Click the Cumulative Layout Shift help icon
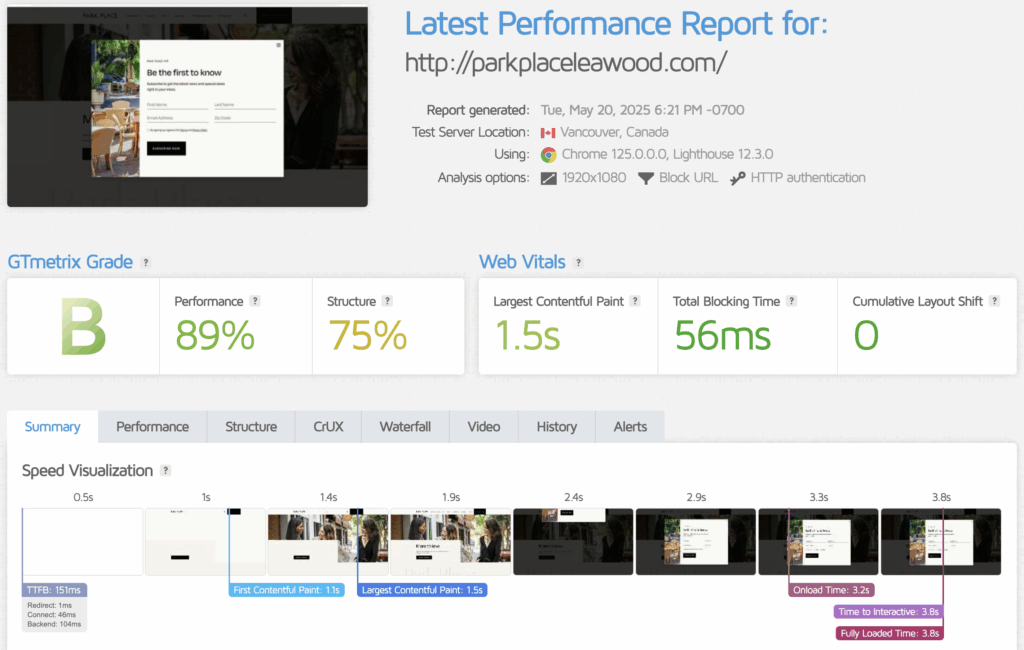This screenshot has height=650, width=1024. [x=994, y=301]
